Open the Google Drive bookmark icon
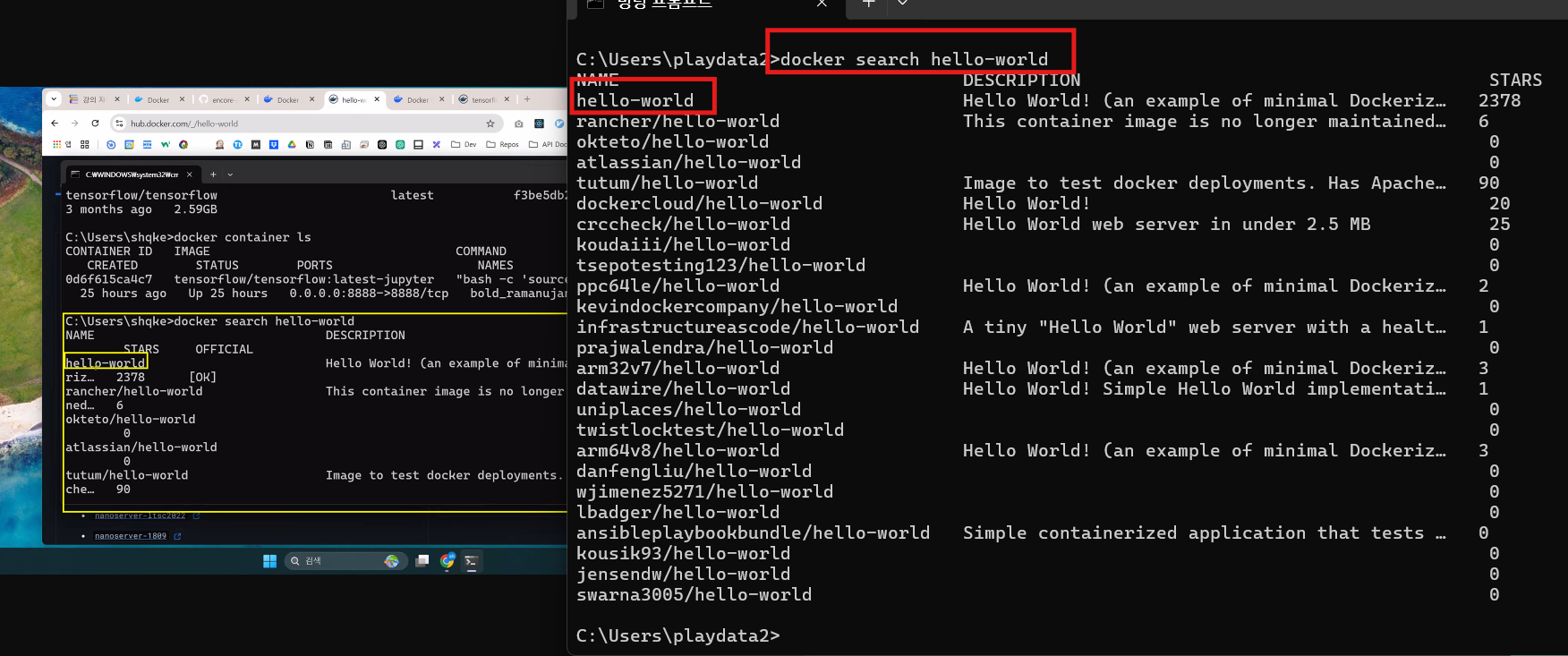 [292, 144]
